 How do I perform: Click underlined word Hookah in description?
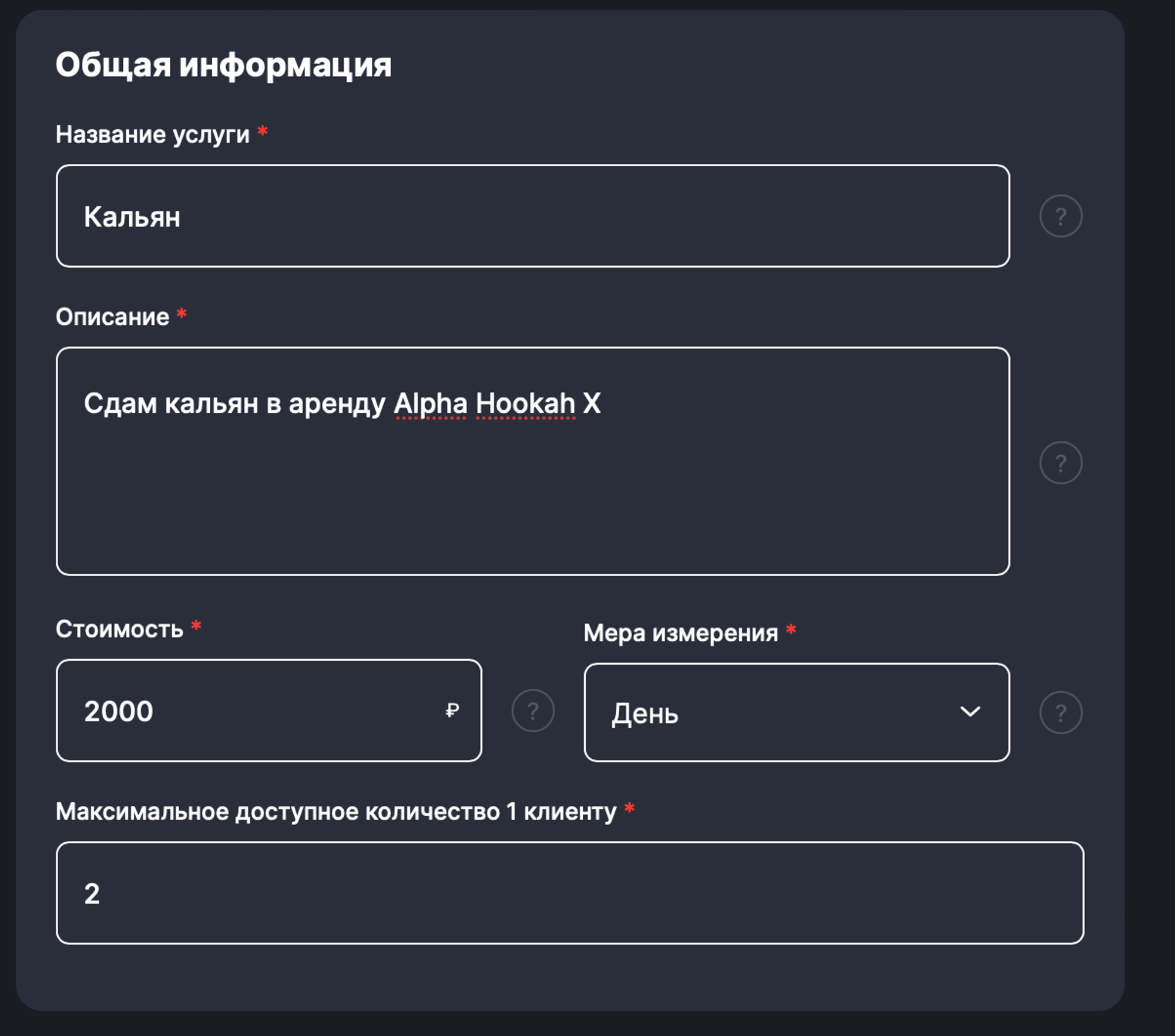(525, 404)
